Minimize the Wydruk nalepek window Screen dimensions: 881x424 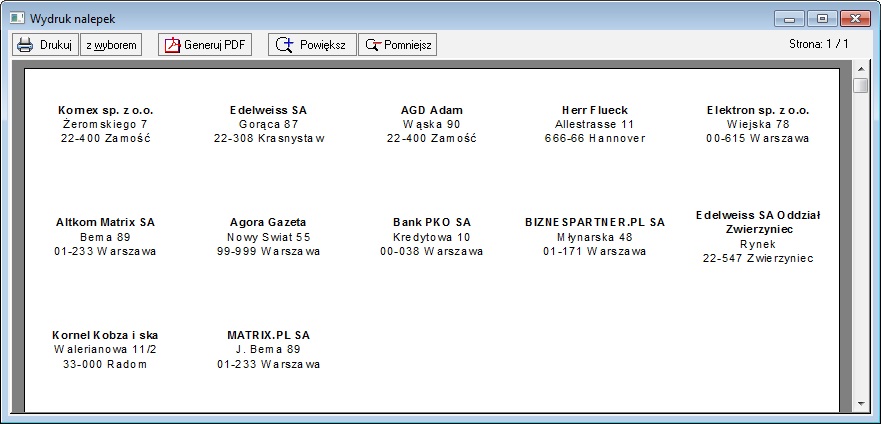click(789, 19)
